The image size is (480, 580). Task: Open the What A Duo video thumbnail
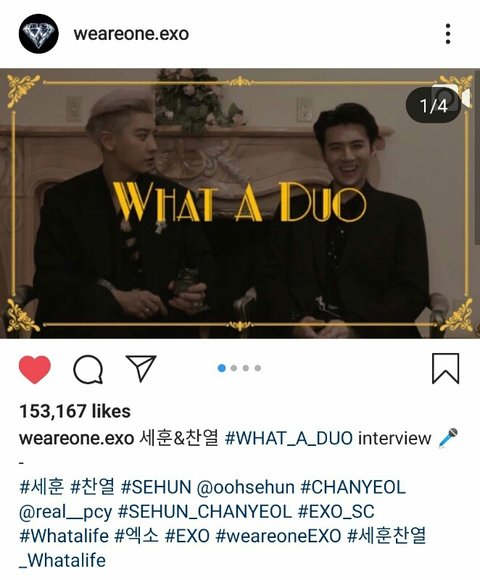[x=240, y=203]
